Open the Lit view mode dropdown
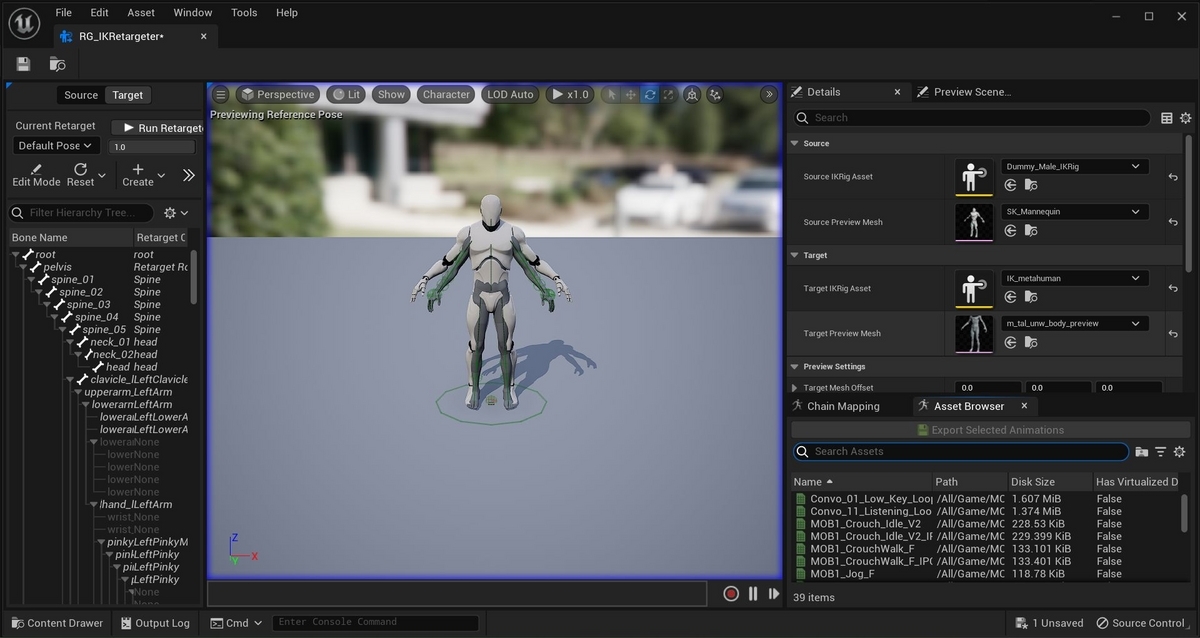The image size is (1200, 638). (345, 95)
